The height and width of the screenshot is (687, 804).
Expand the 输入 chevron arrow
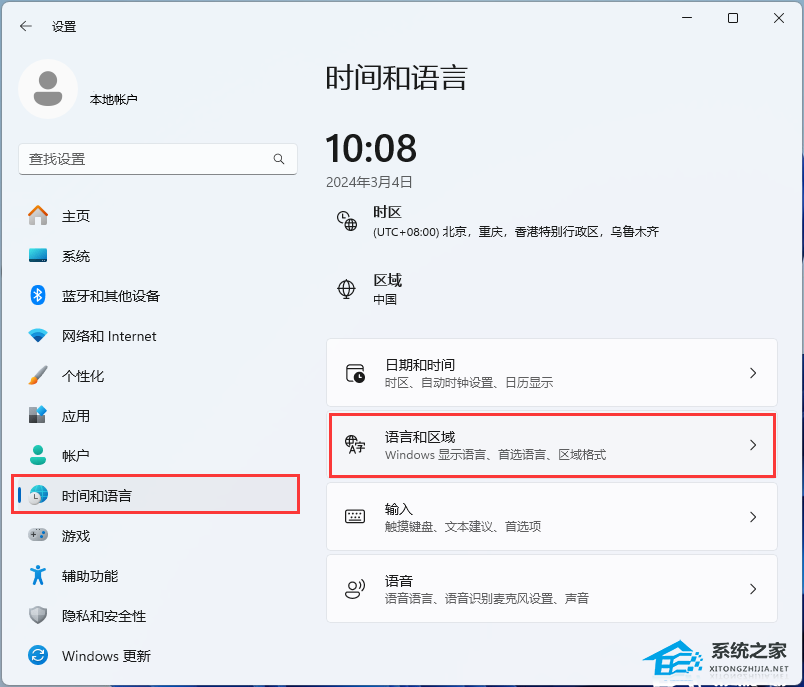pyautogui.click(x=753, y=517)
